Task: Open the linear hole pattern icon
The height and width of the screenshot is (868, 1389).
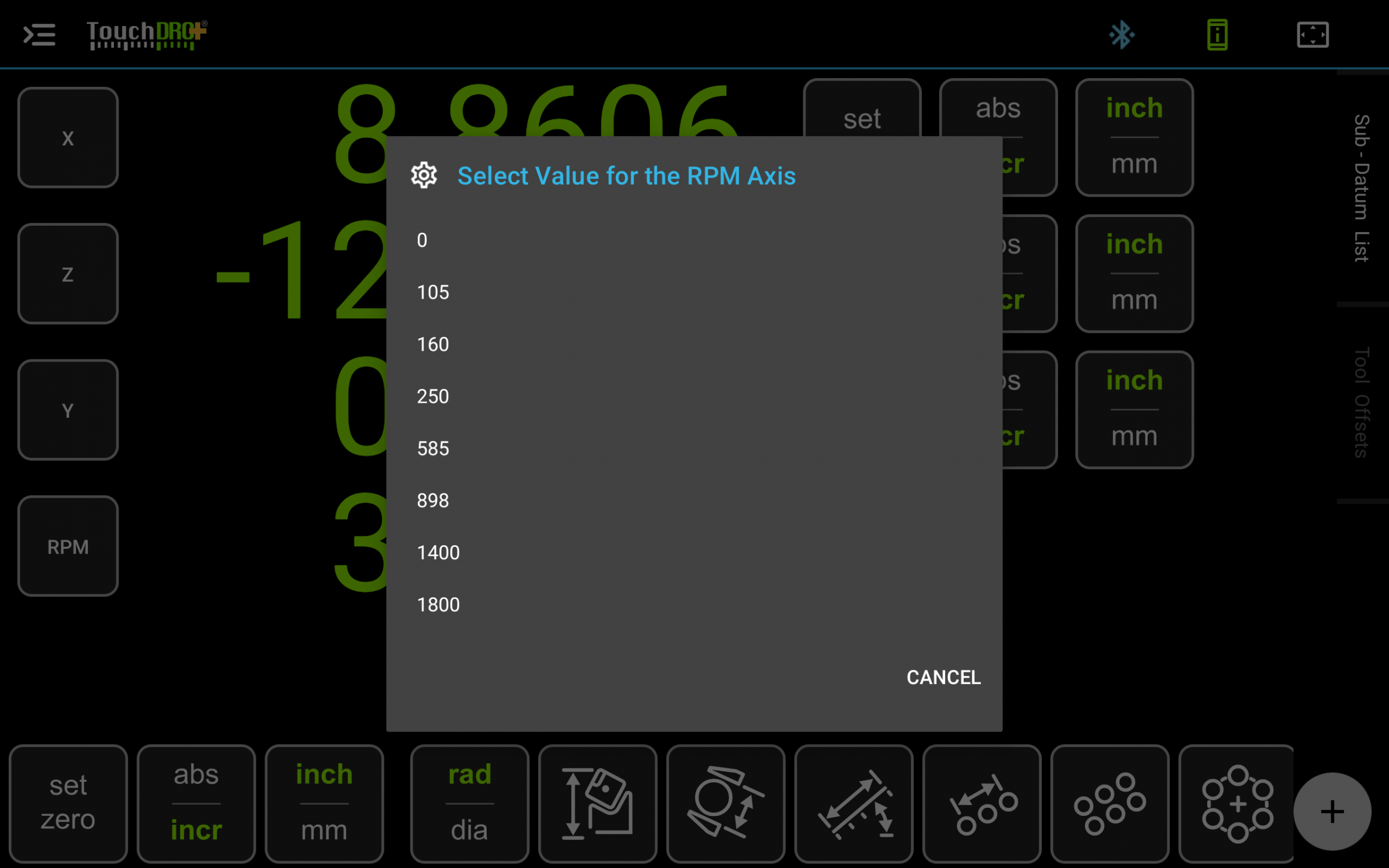Action: (982, 804)
